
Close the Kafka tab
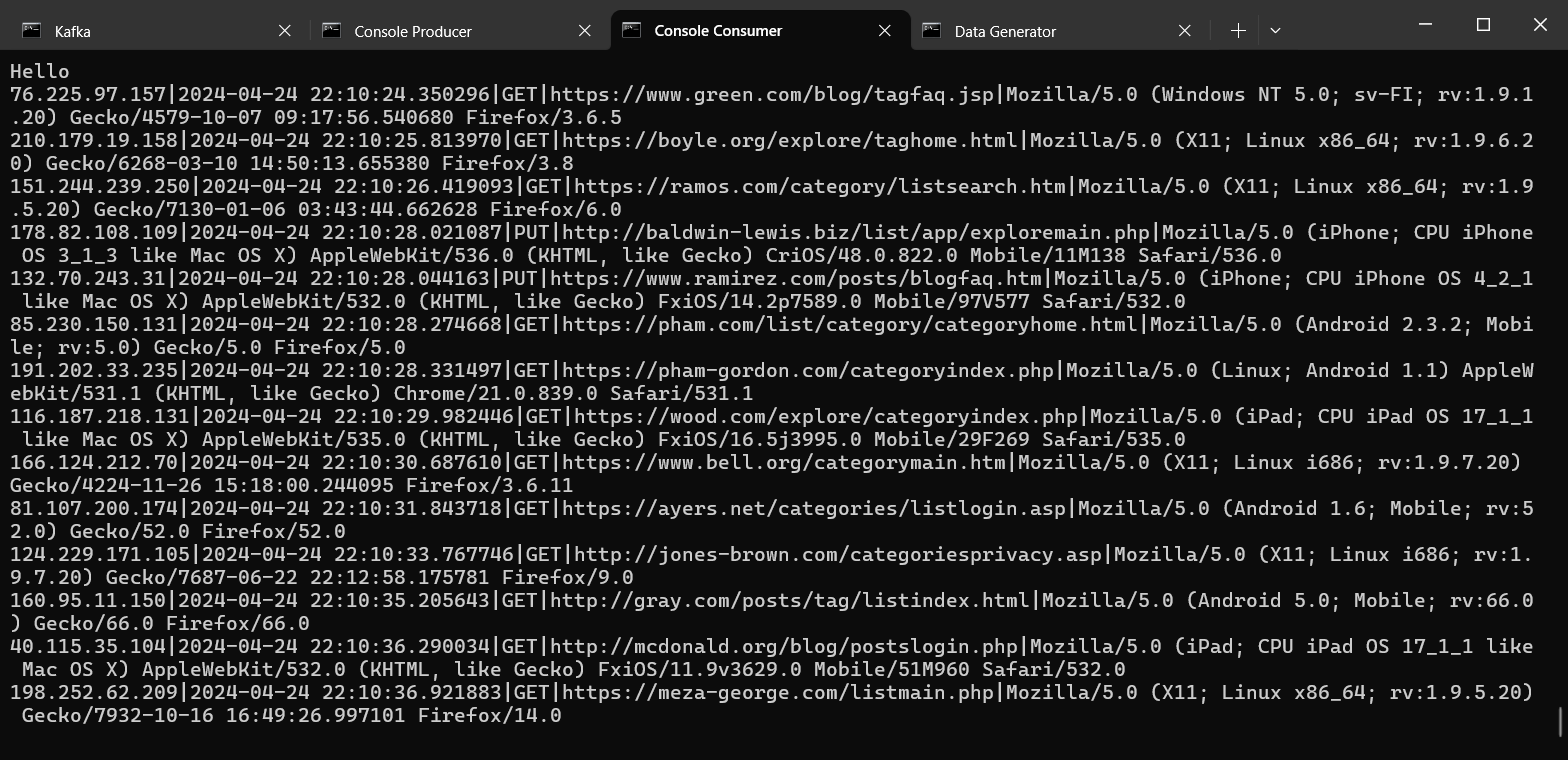285,31
